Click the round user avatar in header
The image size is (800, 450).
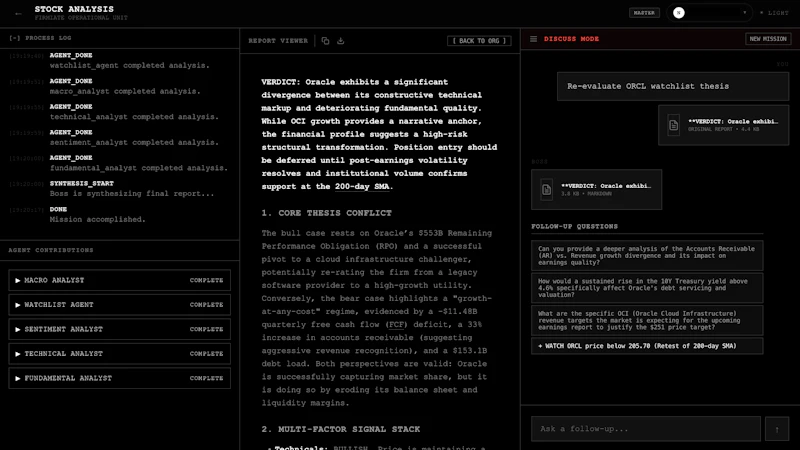coord(679,13)
